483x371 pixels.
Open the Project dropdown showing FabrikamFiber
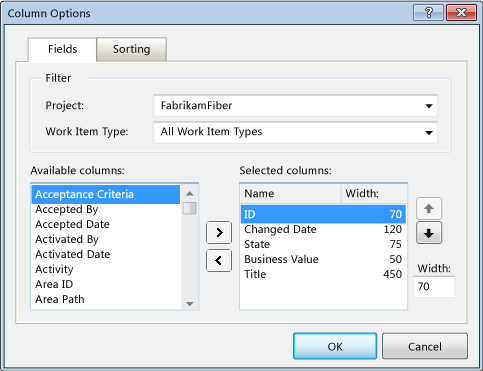click(295, 106)
